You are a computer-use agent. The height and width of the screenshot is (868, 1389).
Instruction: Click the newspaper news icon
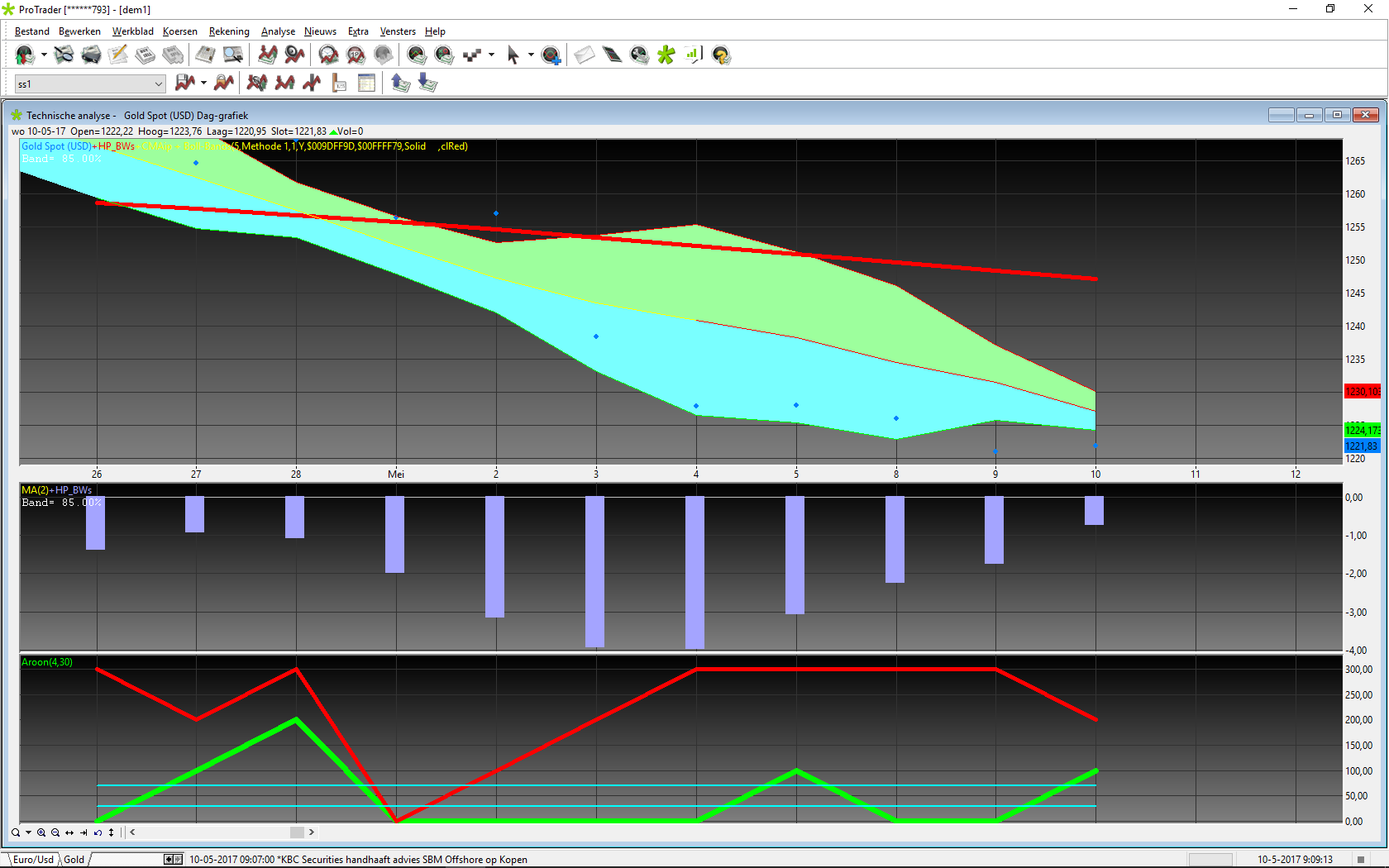coord(205,55)
